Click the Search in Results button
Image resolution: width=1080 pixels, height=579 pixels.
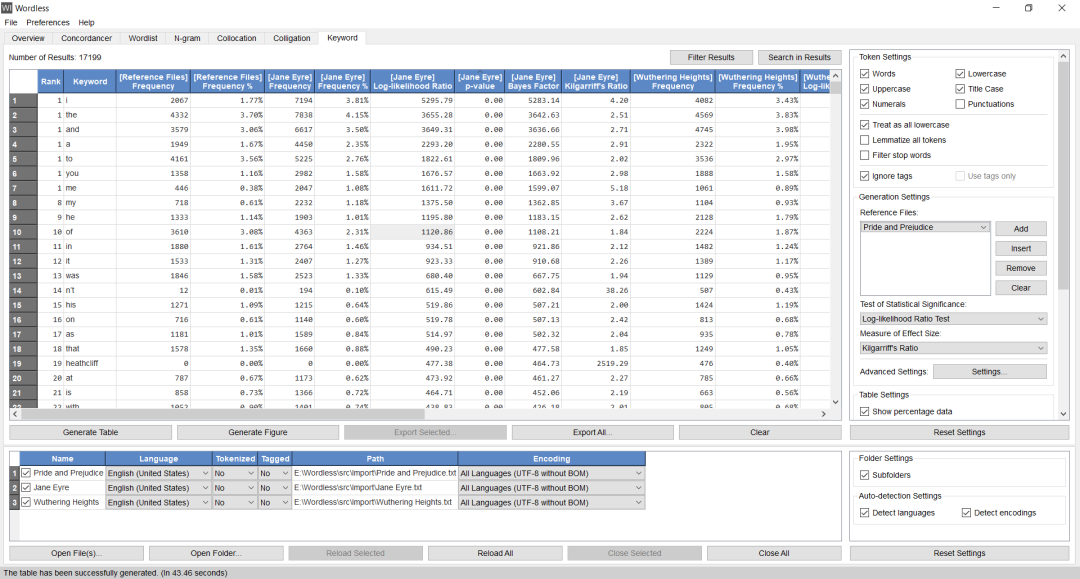pos(799,57)
